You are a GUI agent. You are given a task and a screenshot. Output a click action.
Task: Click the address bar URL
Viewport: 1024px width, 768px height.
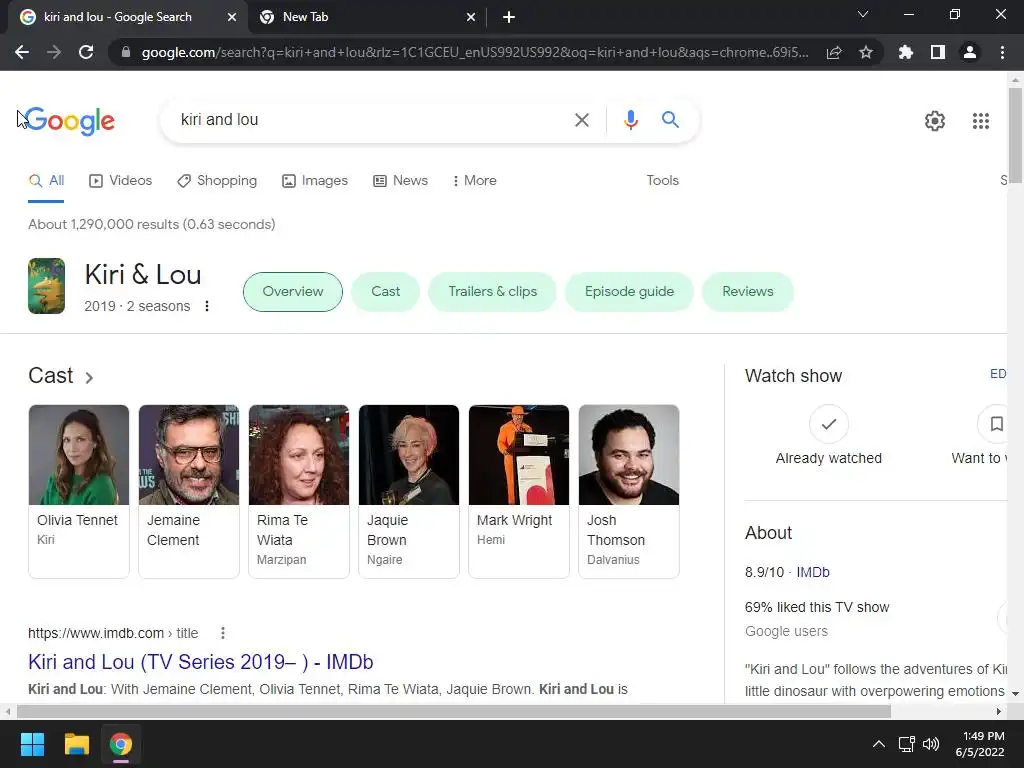pyautogui.click(x=475, y=52)
